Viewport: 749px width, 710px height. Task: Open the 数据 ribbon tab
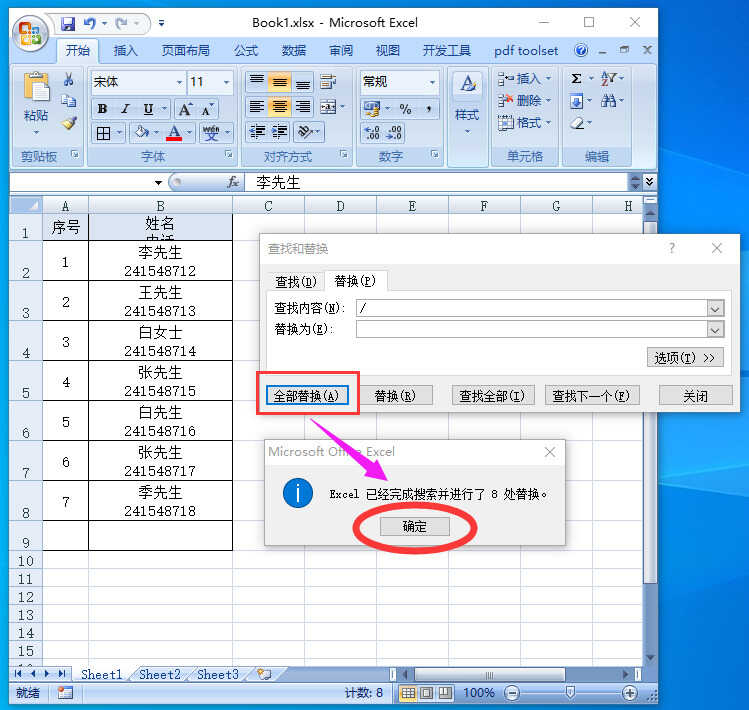[x=293, y=51]
